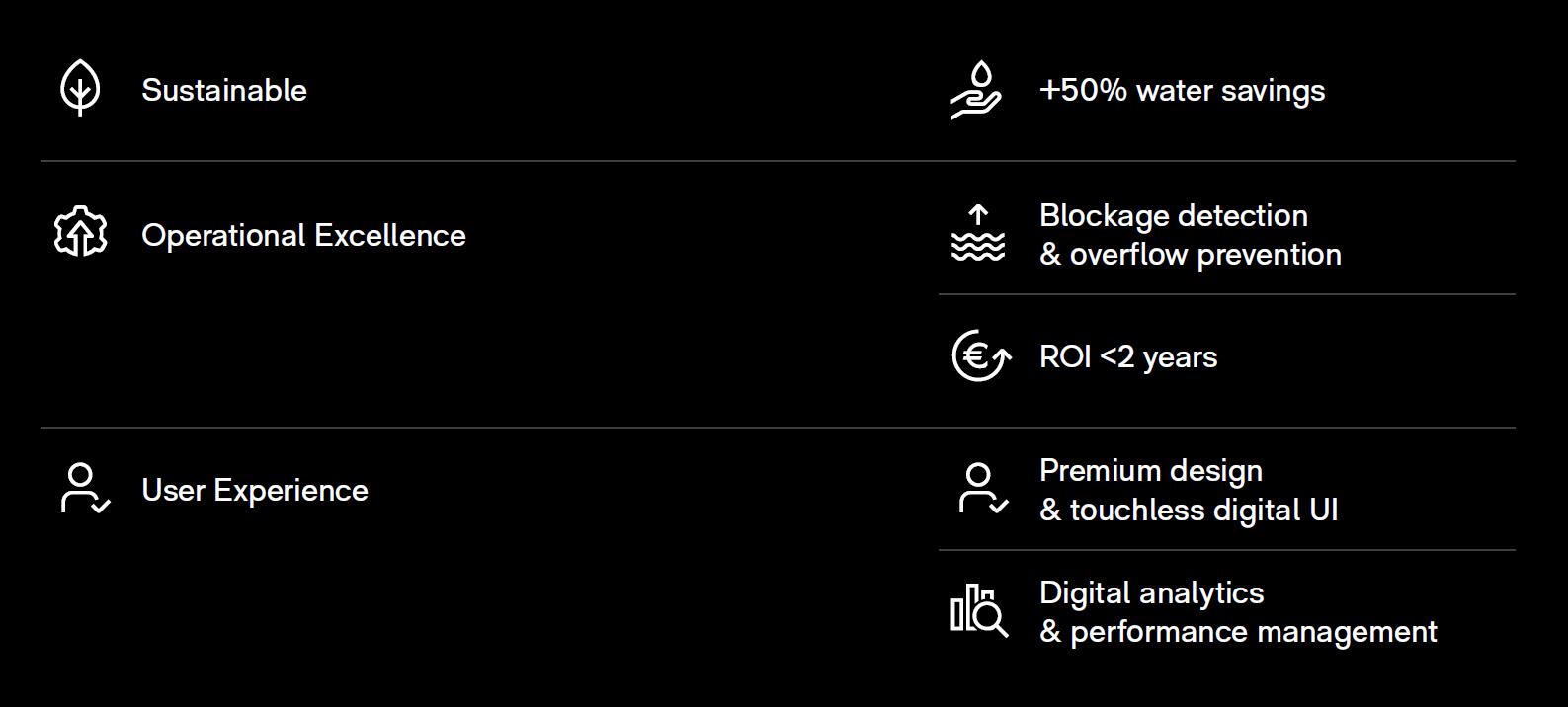1568x707 pixels.
Task: Click the ROI <2 years text
Action: [1128, 356]
